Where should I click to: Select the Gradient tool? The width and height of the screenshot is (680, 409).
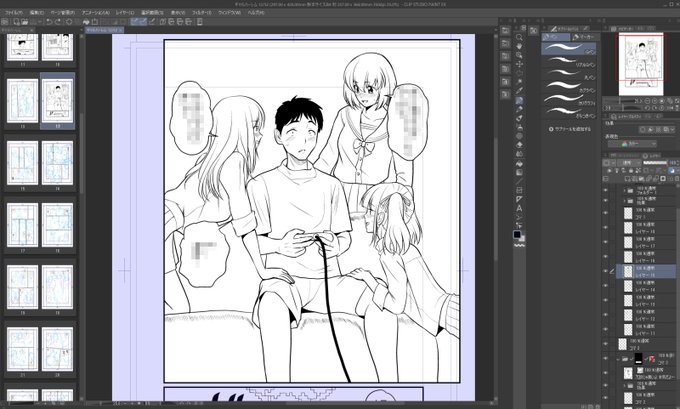click(519, 172)
